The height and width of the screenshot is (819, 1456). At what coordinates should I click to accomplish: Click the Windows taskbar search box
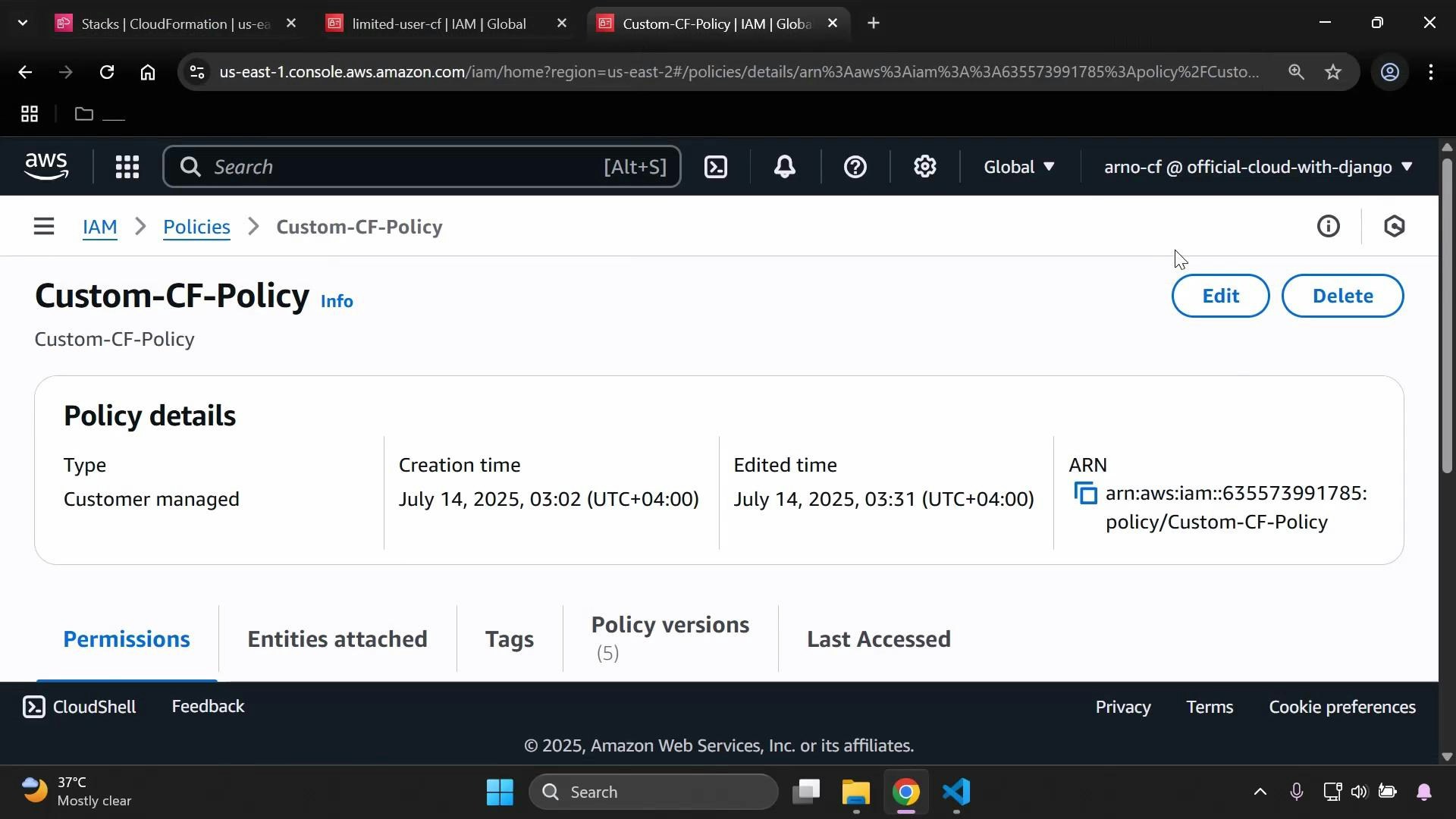pos(654,792)
